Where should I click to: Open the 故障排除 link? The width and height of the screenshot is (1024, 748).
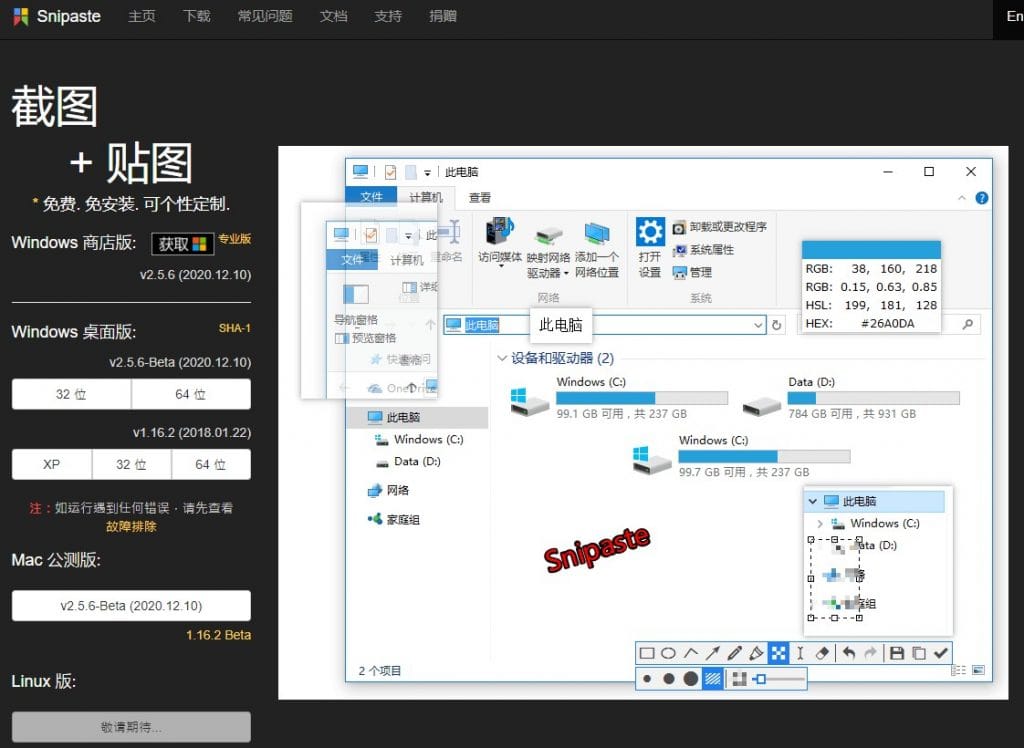click(x=131, y=527)
